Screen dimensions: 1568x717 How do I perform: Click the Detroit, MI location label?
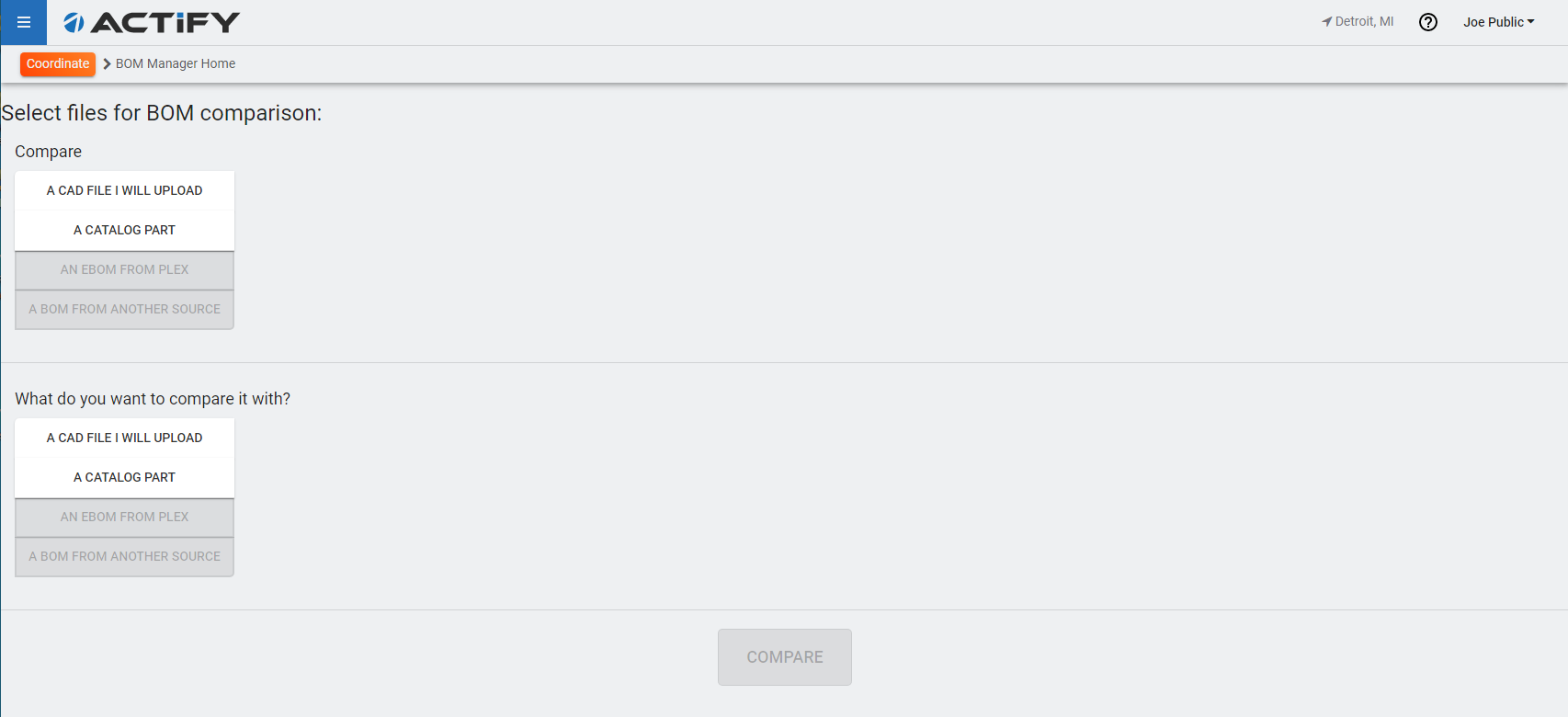coord(1364,22)
